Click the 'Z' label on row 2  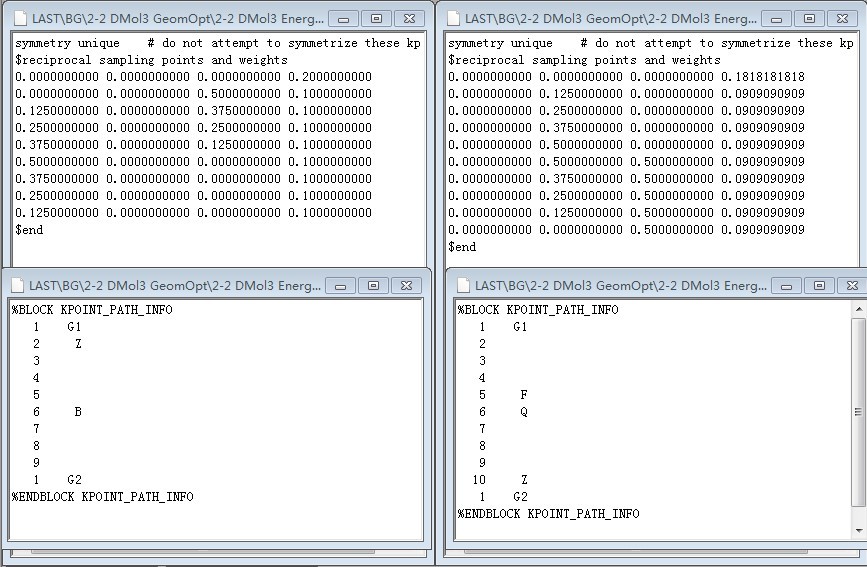coord(78,344)
